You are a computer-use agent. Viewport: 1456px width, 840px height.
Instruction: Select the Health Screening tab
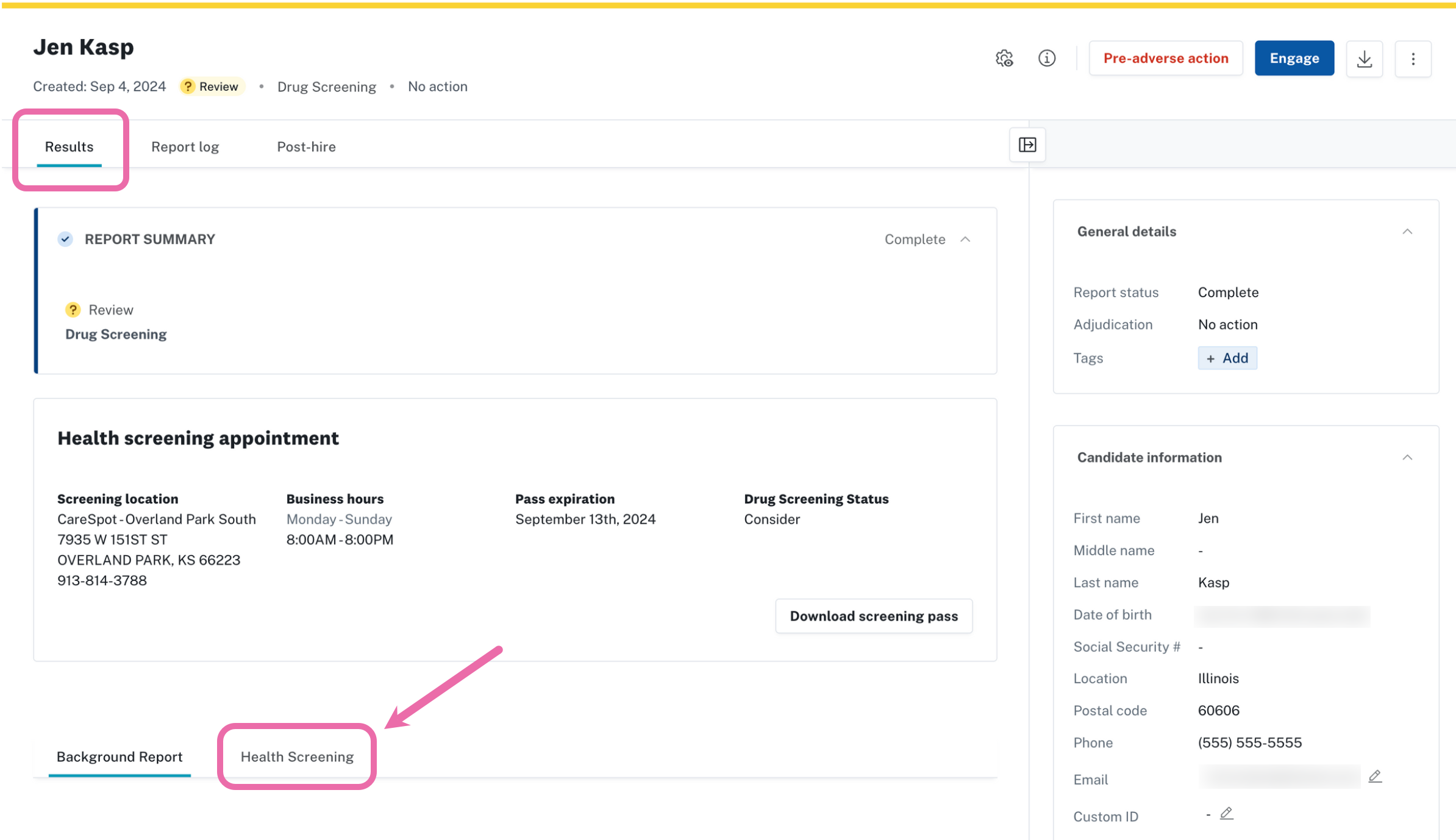tap(297, 756)
